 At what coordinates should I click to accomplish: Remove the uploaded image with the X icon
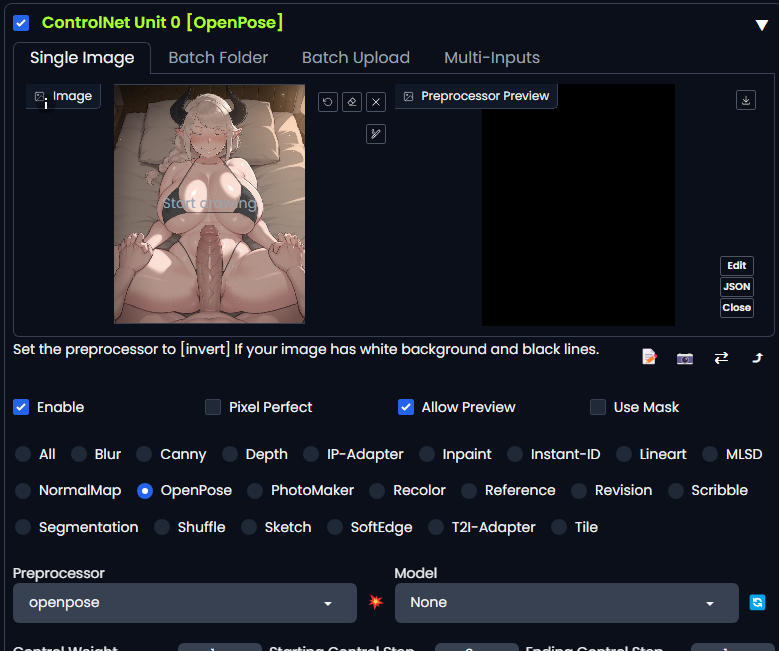(376, 102)
